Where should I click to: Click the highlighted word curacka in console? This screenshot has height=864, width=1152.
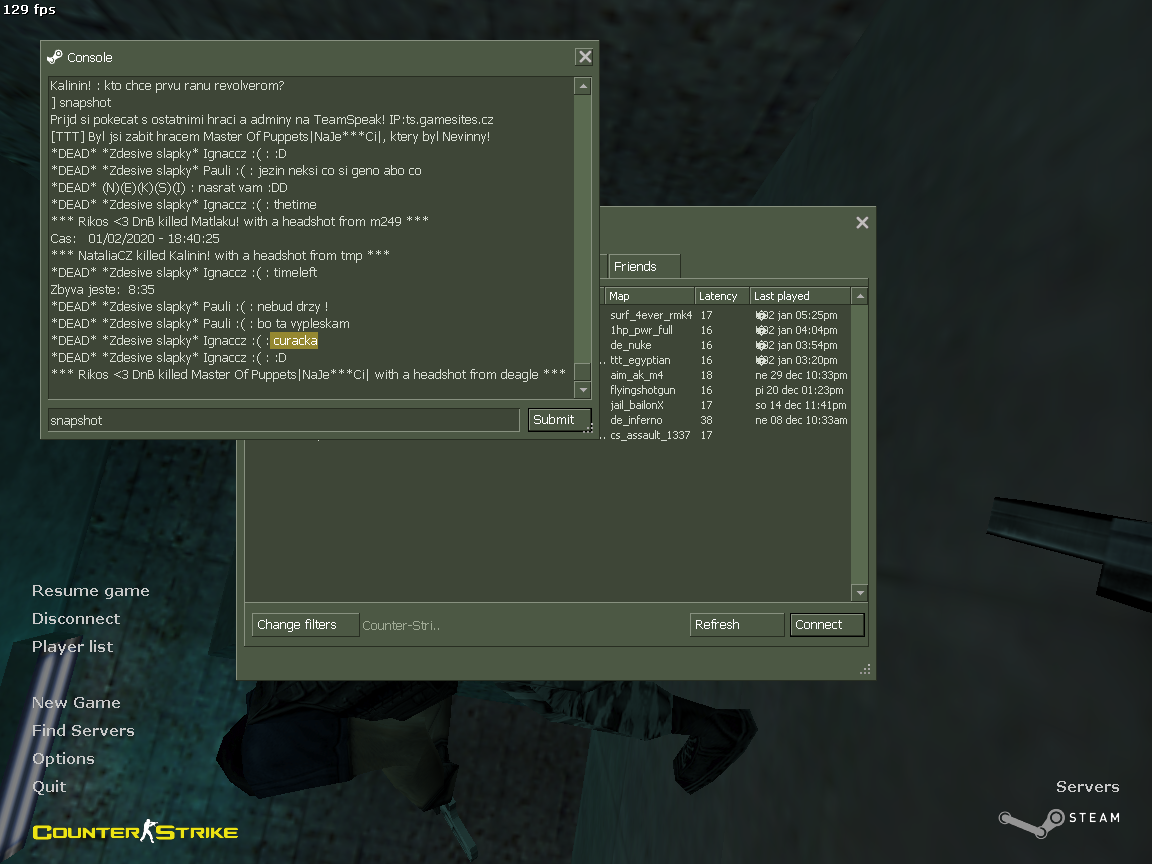295,341
